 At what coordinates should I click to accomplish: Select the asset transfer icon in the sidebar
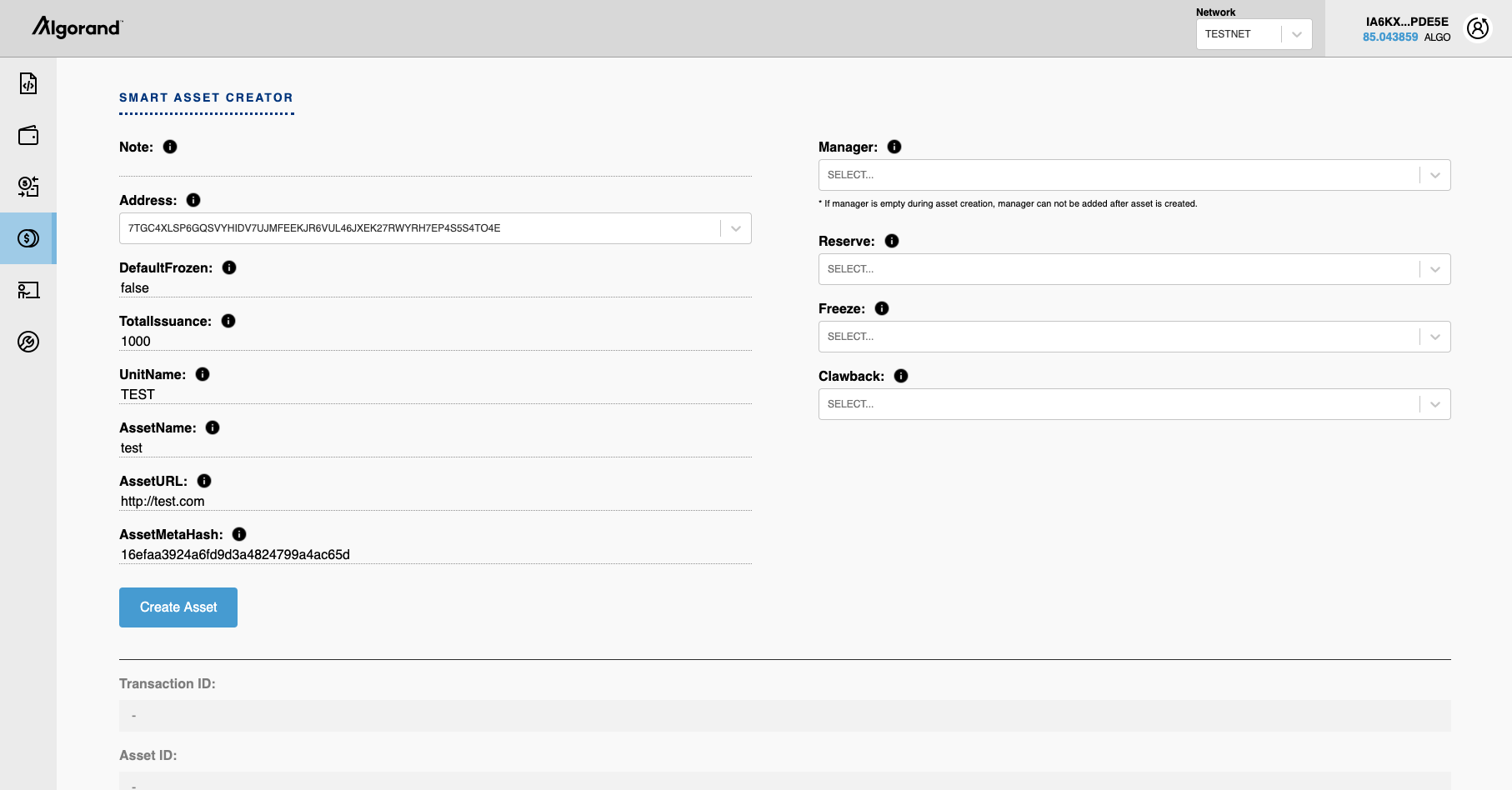click(x=28, y=187)
